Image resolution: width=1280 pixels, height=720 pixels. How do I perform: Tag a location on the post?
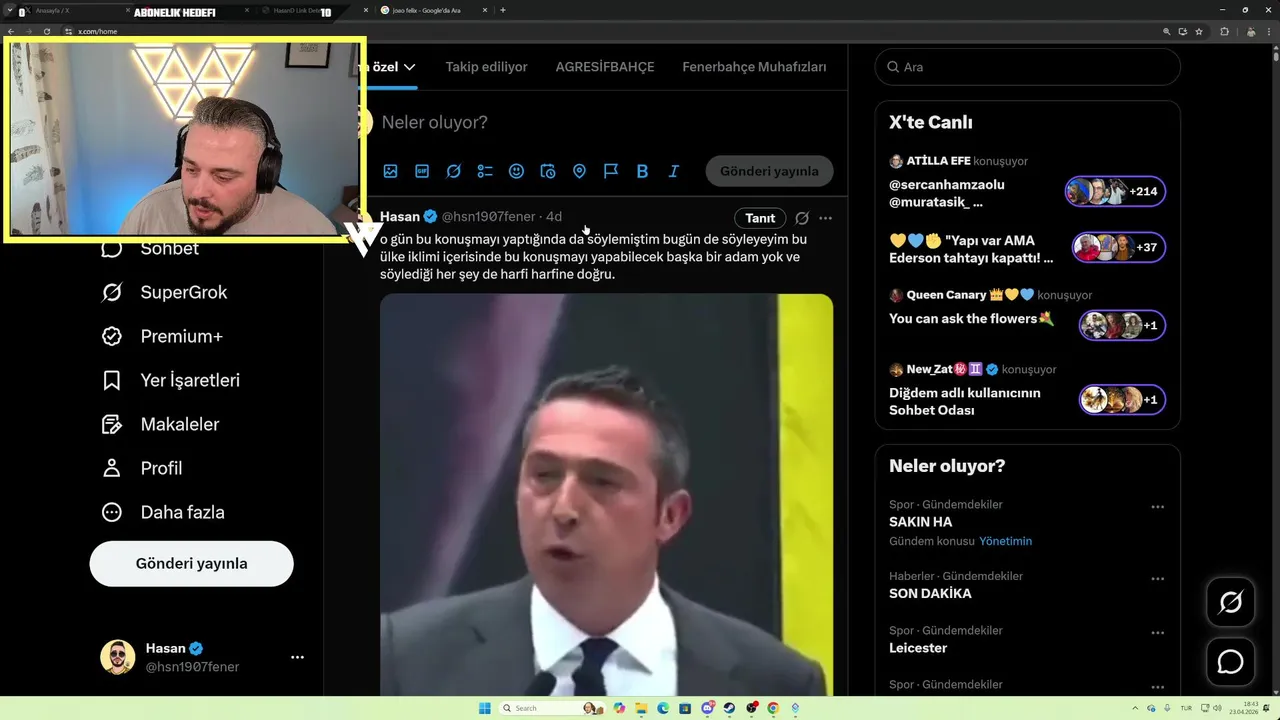[579, 171]
